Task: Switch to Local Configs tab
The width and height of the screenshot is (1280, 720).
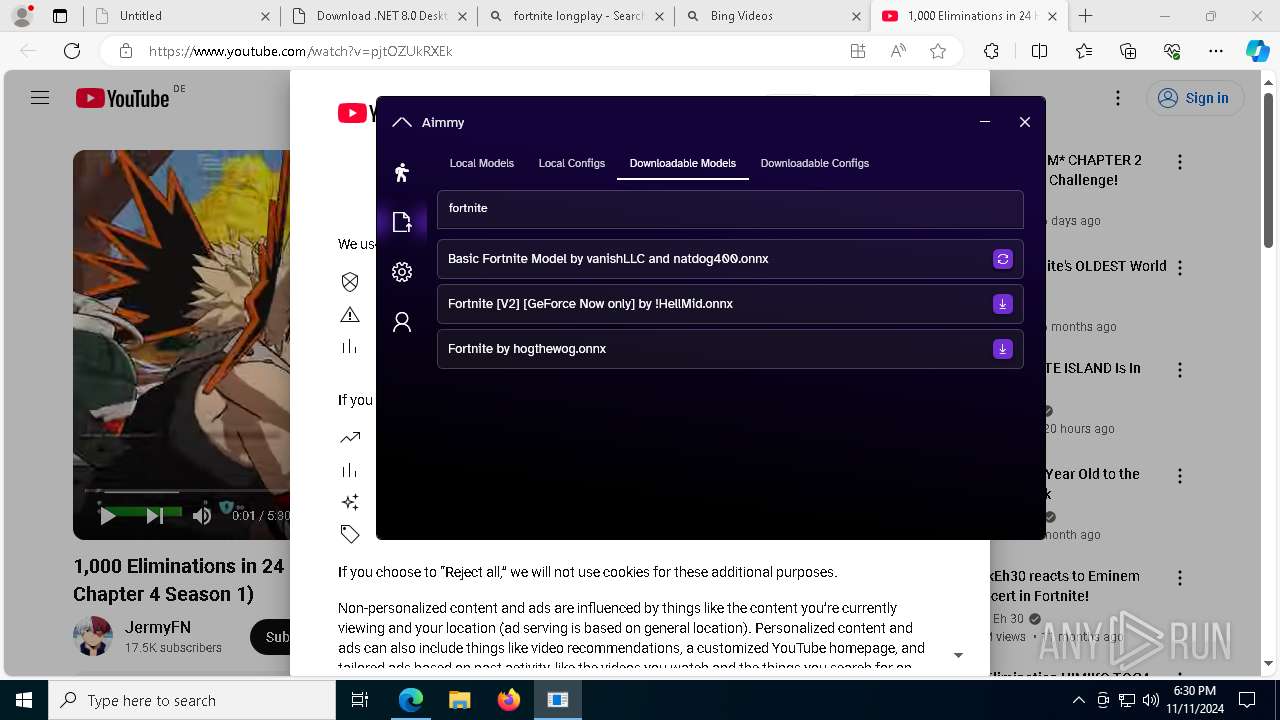Action: tap(571, 163)
